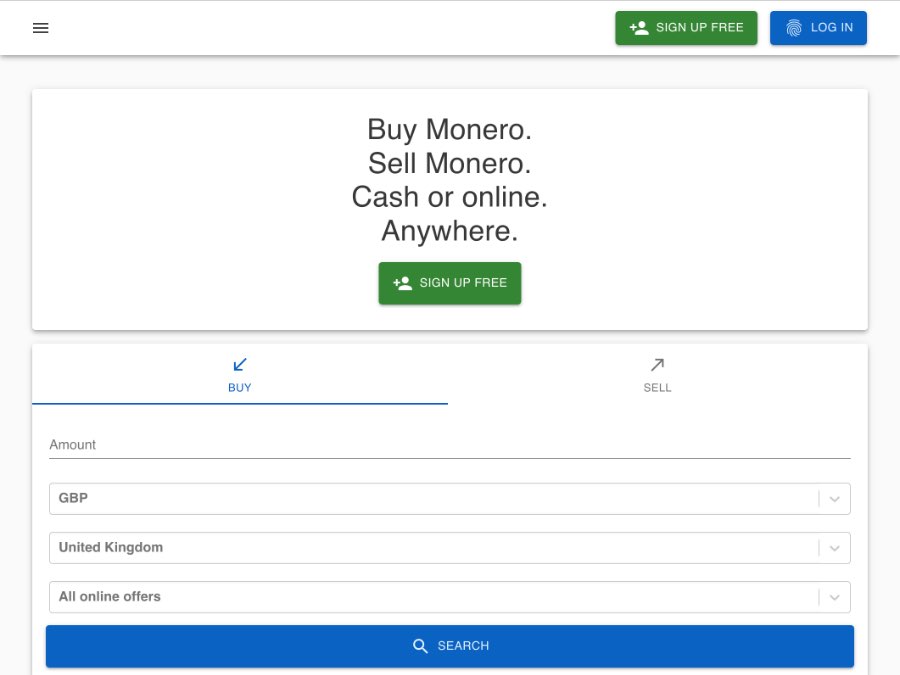The height and width of the screenshot is (675, 900).
Task: Click the person-add icon on the top Sign Up button
Action: [638, 27]
